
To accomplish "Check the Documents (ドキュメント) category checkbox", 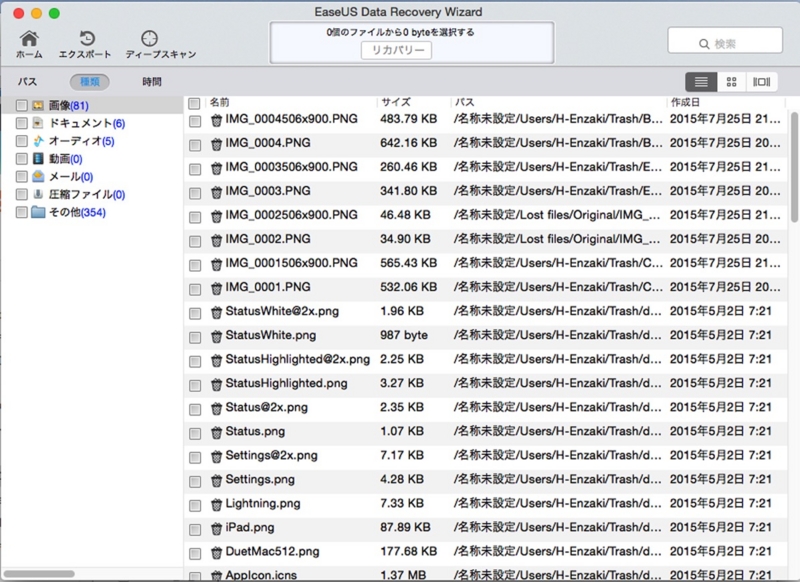I will pyautogui.click(x=21, y=123).
